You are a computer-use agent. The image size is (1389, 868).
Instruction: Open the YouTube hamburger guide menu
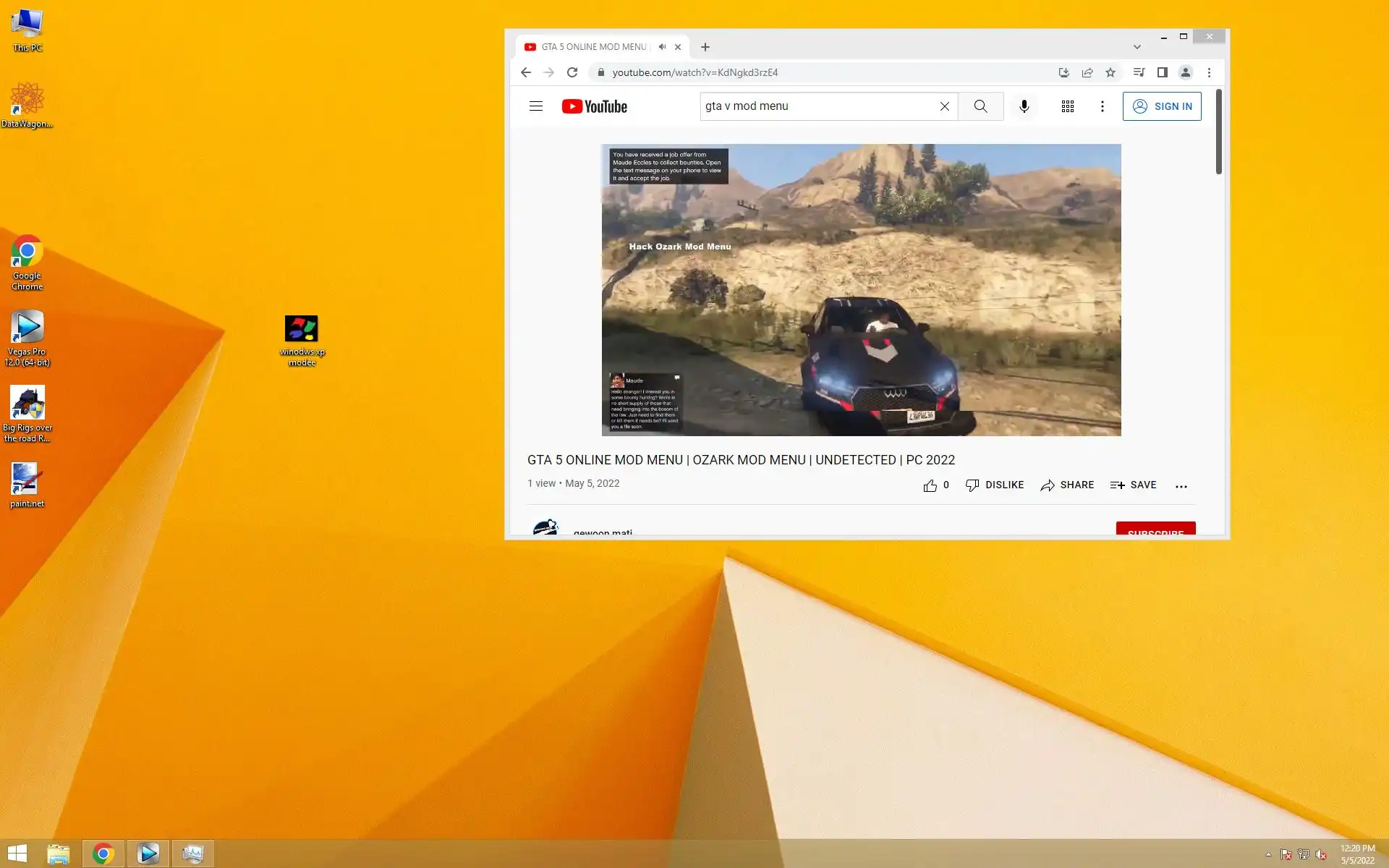tap(535, 106)
